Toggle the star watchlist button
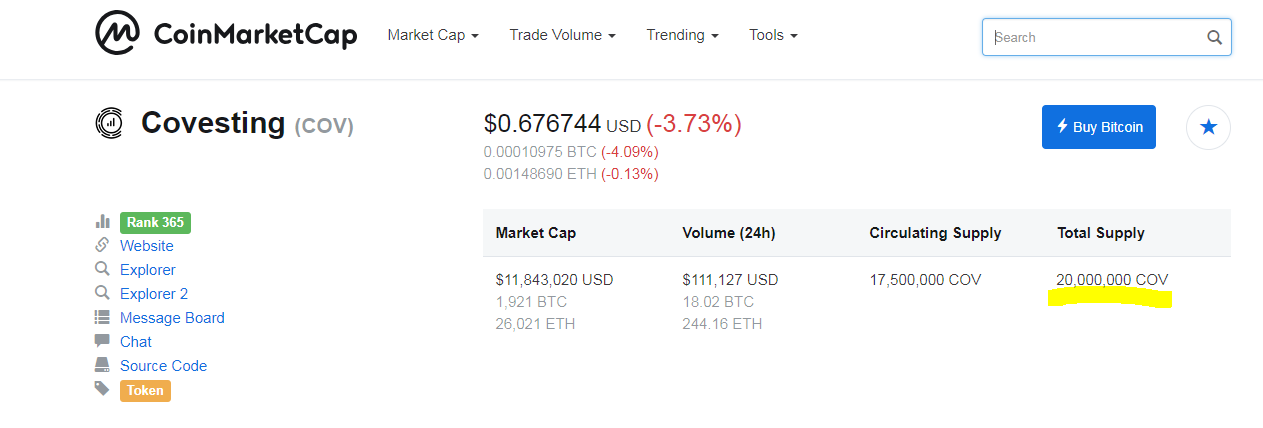 point(1208,127)
